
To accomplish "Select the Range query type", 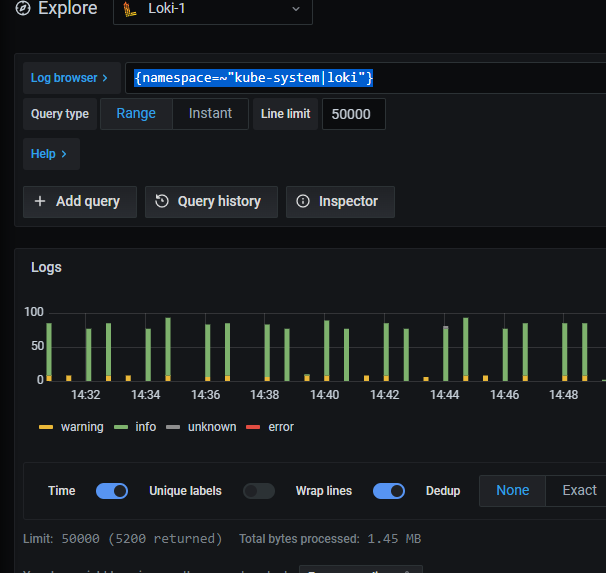I will pyautogui.click(x=136, y=114).
